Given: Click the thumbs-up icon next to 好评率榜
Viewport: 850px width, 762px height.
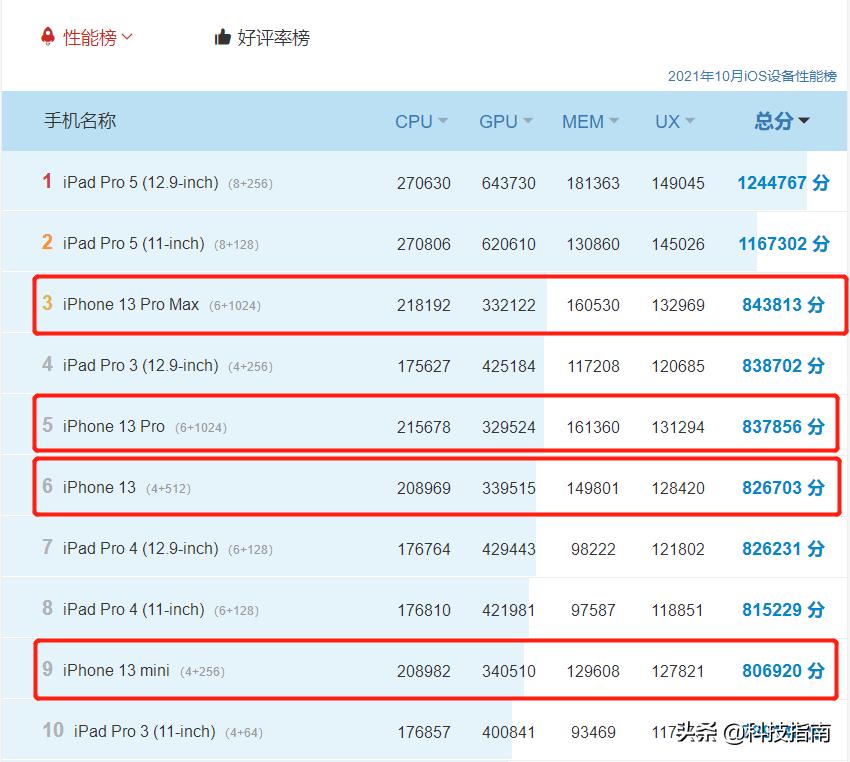Looking at the screenshot, I should [x=222, y=36].
